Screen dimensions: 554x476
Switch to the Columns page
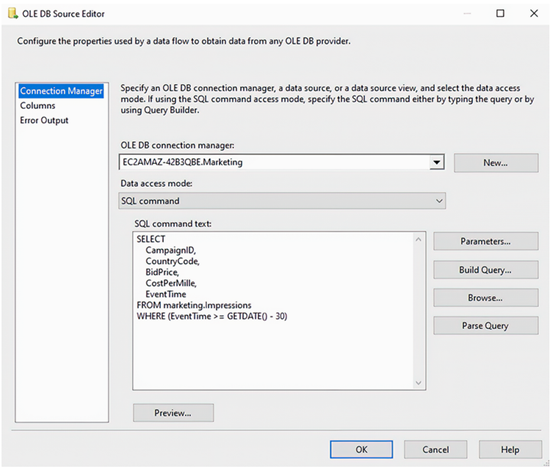[37, 106]
